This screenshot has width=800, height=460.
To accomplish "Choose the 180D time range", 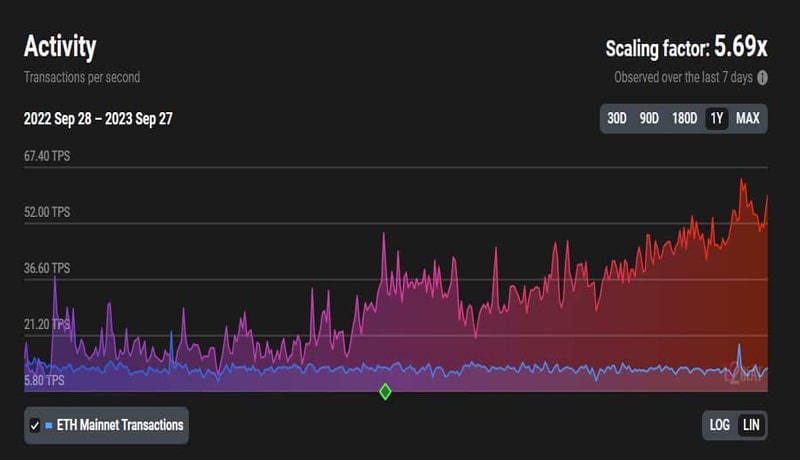I will coord(684,119).
